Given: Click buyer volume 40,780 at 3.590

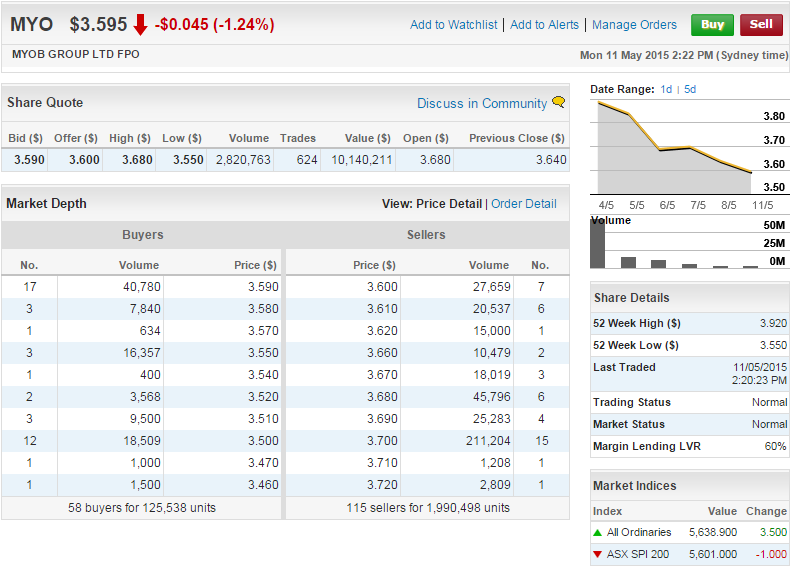Looking at the screenshot, I should [x=142, y=287].
